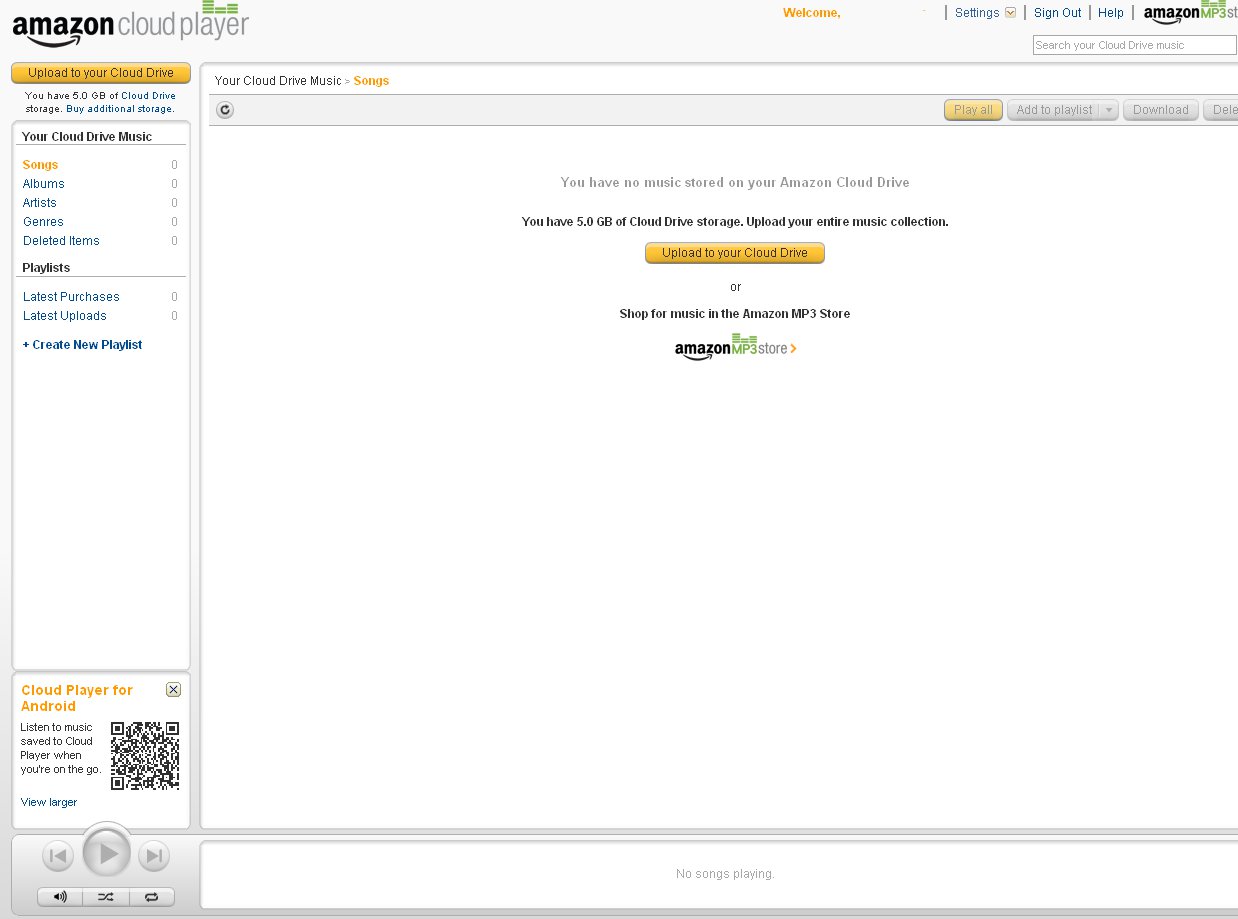
Task: Open the Latest Uploads playlist
Action: click(65, 316)
